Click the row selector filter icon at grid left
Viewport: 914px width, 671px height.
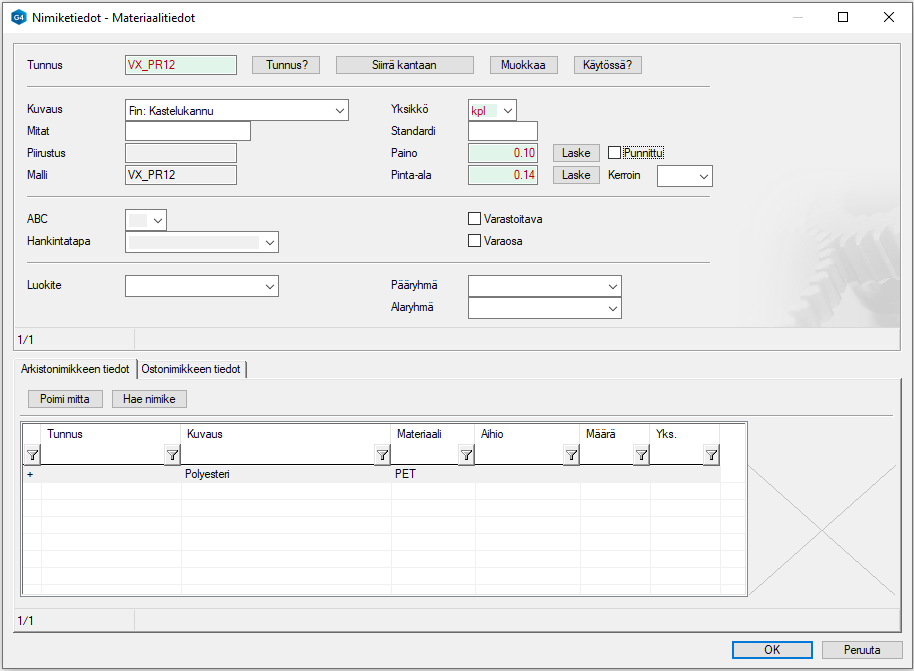pyautogui.click(x=31, y=455)
